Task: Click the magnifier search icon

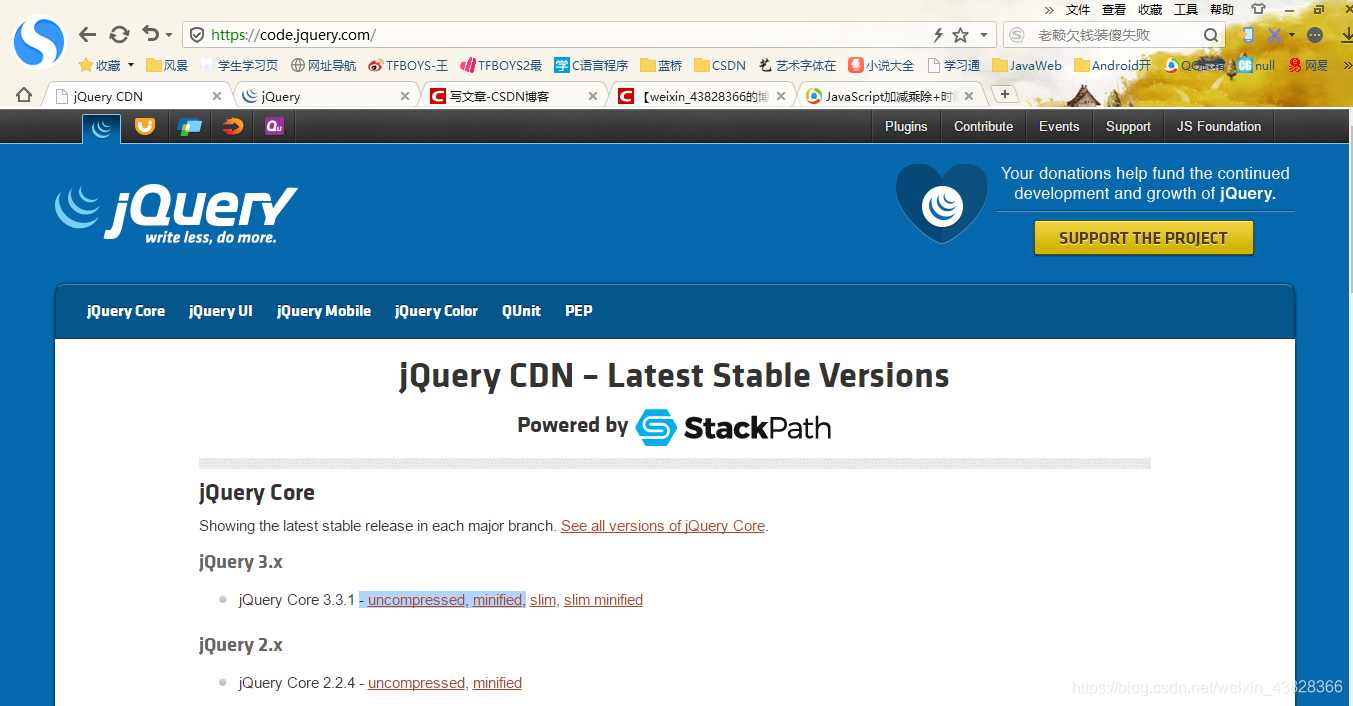Action: coord(1211,35)
